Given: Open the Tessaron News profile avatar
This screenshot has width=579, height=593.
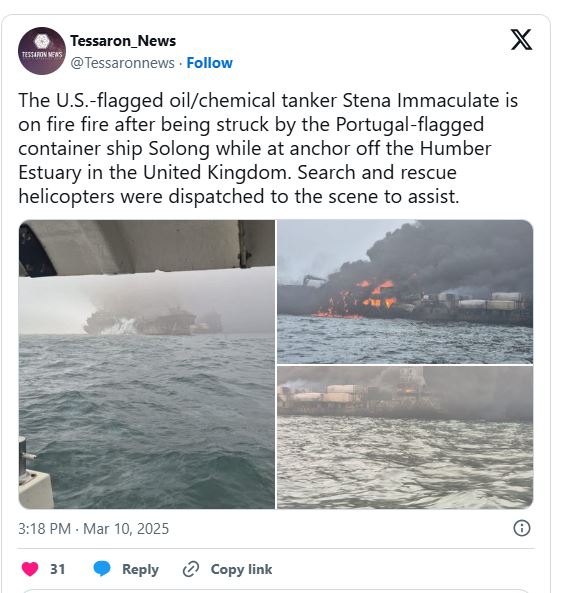Looking at the screenshot, I should click(42, 51).
